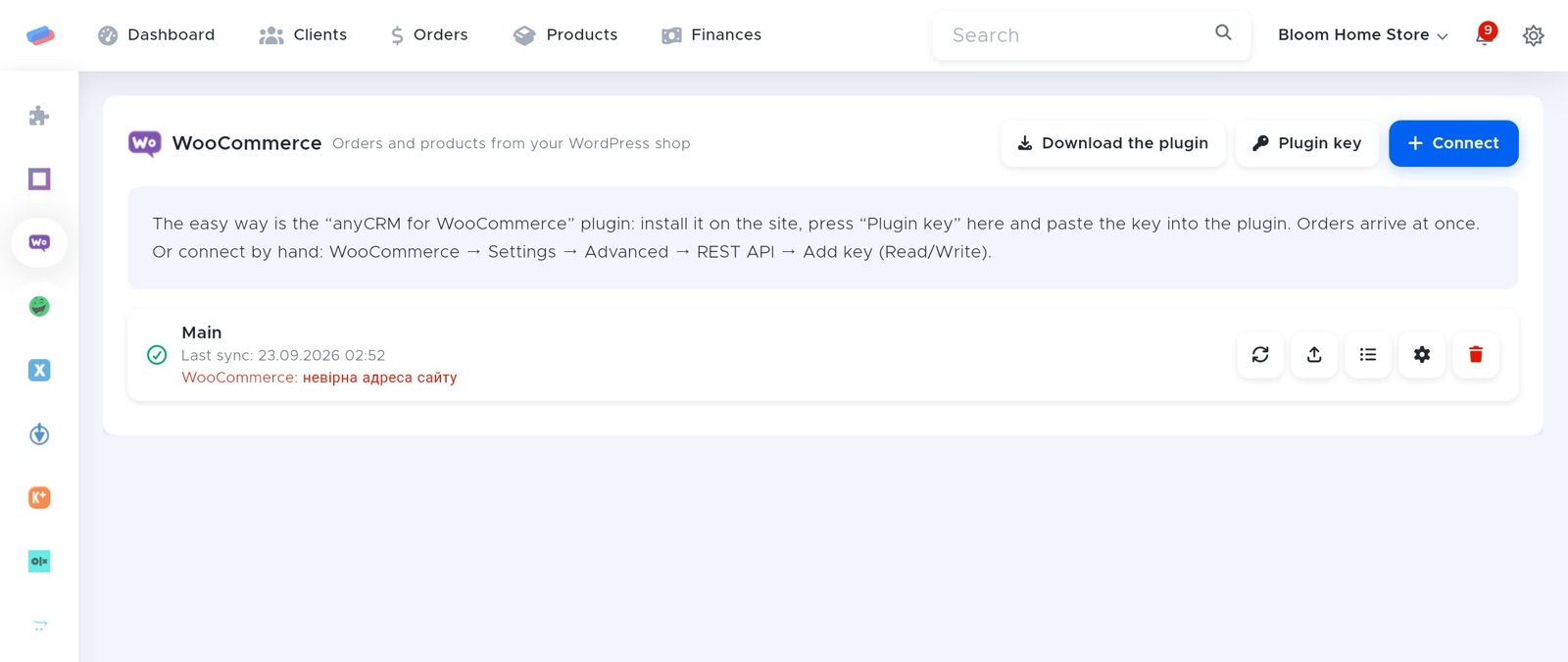This screenshot has width=1568, height=662.
Task: Open the settings gear in top bar
Action: [1533, 35]
